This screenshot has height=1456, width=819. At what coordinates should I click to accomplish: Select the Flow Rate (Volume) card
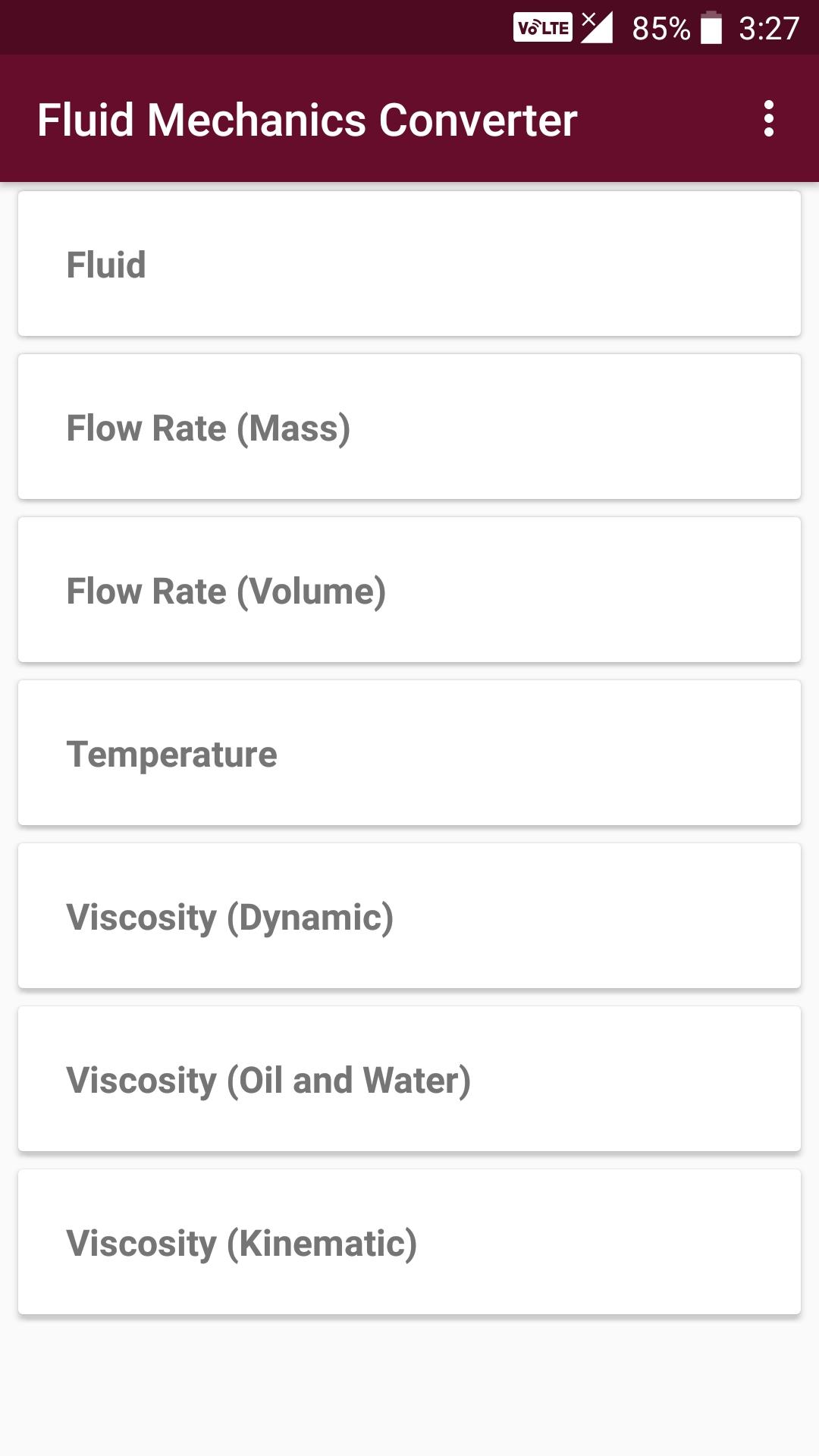(x=409, y=589)
